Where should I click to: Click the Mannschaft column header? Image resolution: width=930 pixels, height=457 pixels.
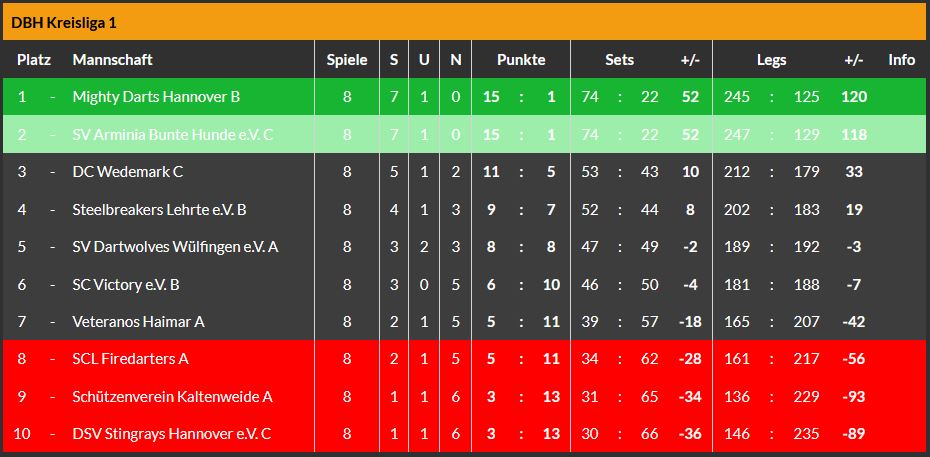[113, 60]
